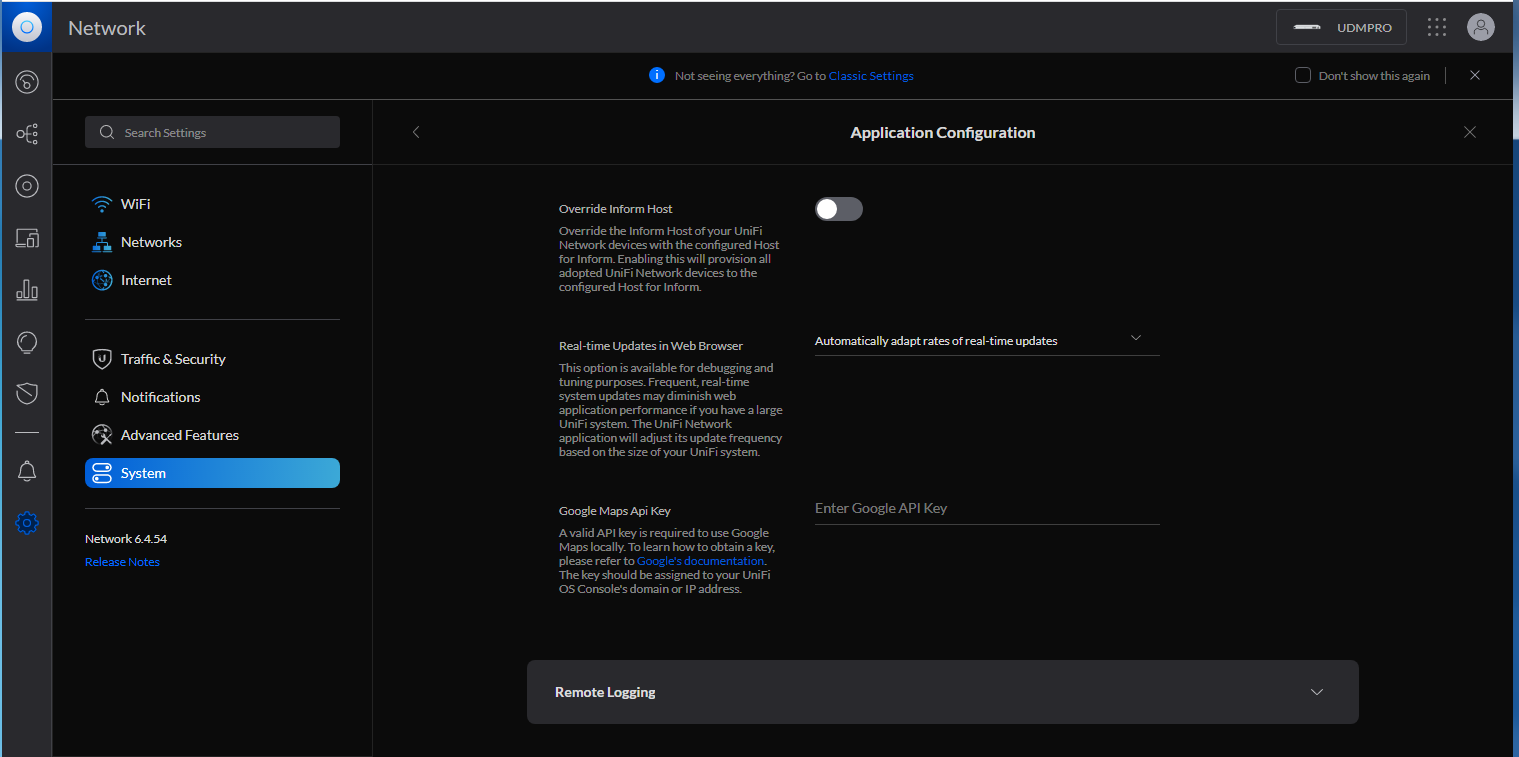
Task: Toggle the Override Inform Host switch
Action: coord(838,209)
